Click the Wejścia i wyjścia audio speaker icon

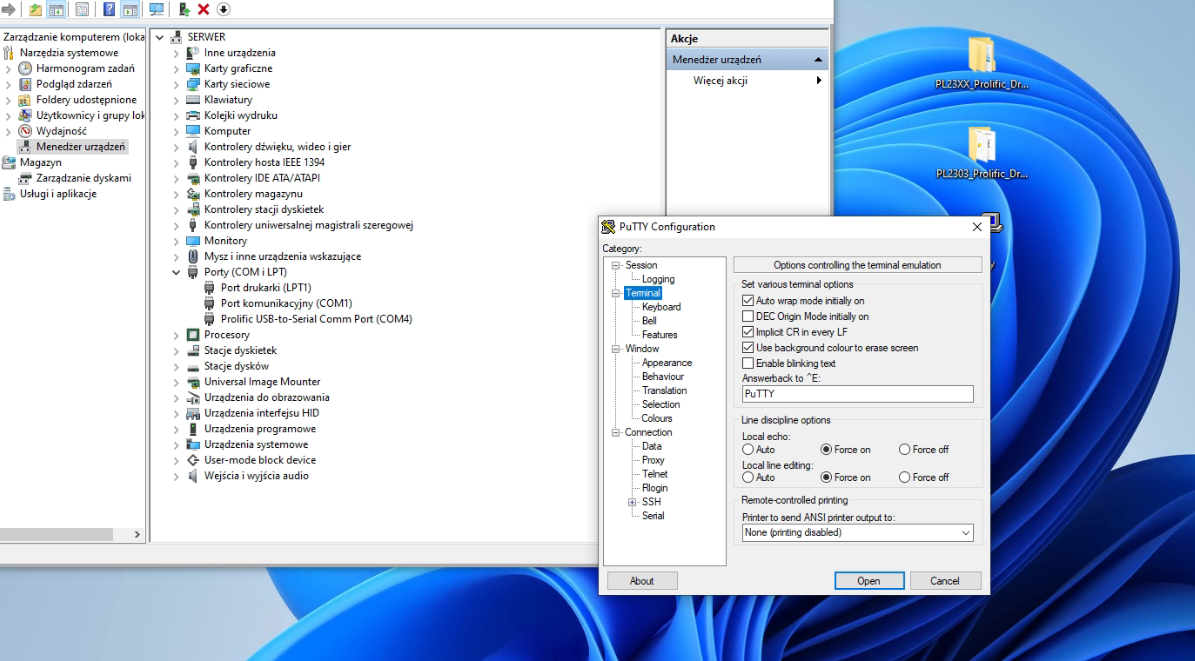193,476
